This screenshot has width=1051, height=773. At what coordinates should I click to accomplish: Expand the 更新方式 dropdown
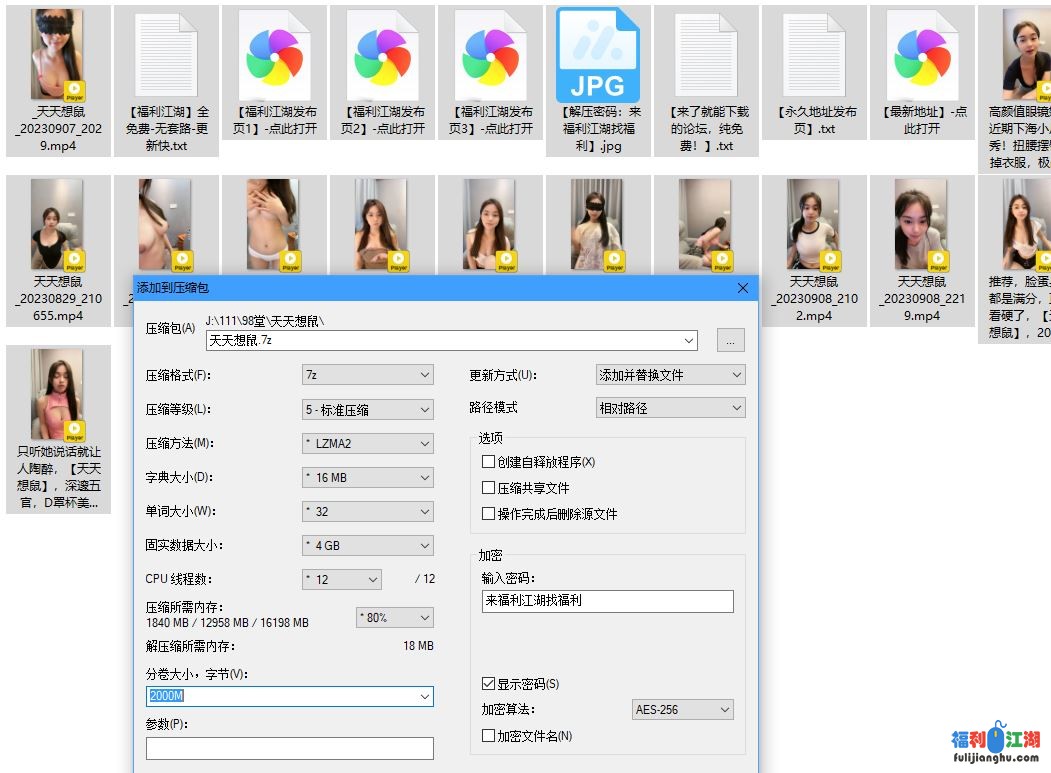click(x=670, y=375)
